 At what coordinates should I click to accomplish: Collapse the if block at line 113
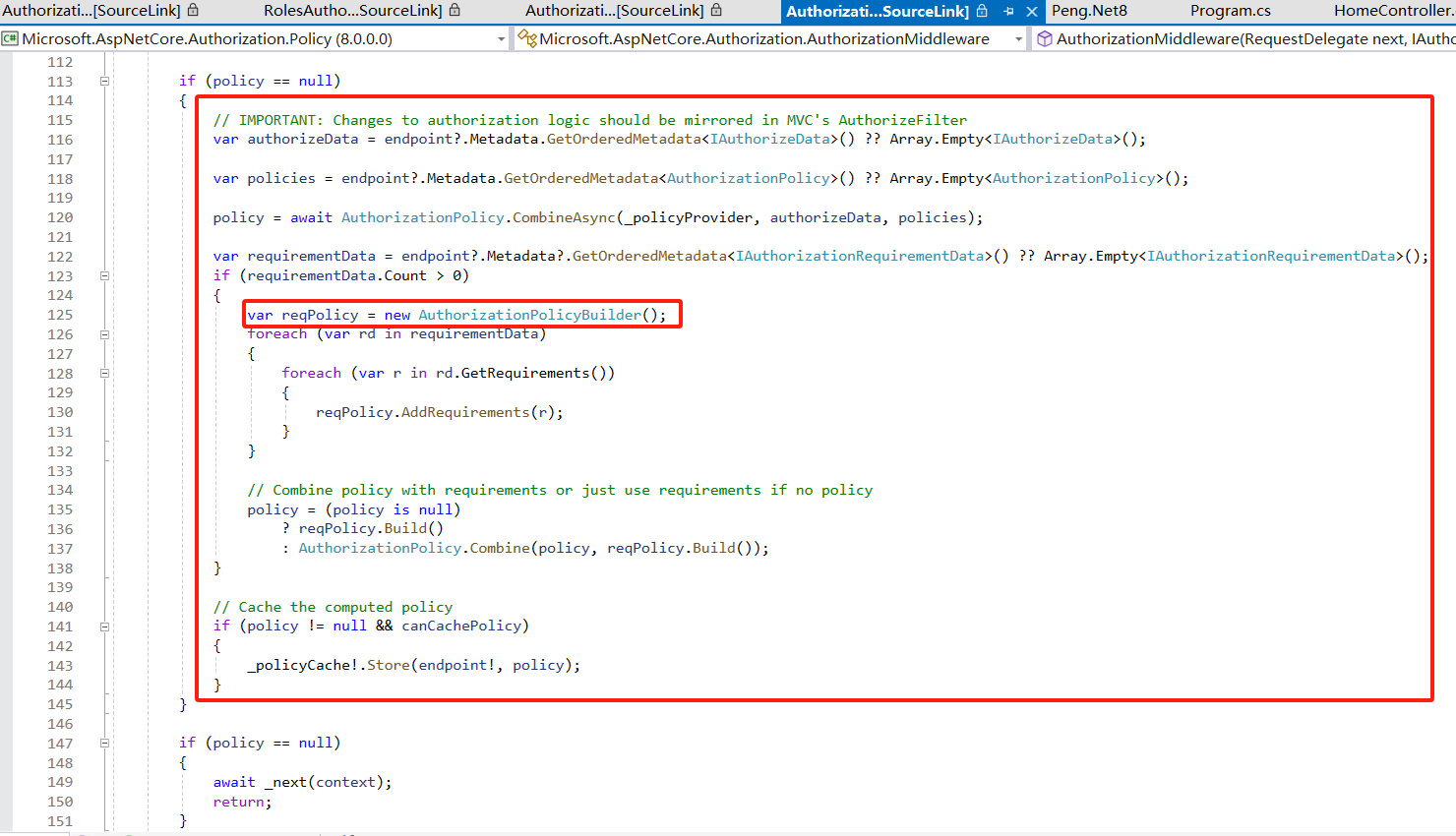tap(104, 82)
